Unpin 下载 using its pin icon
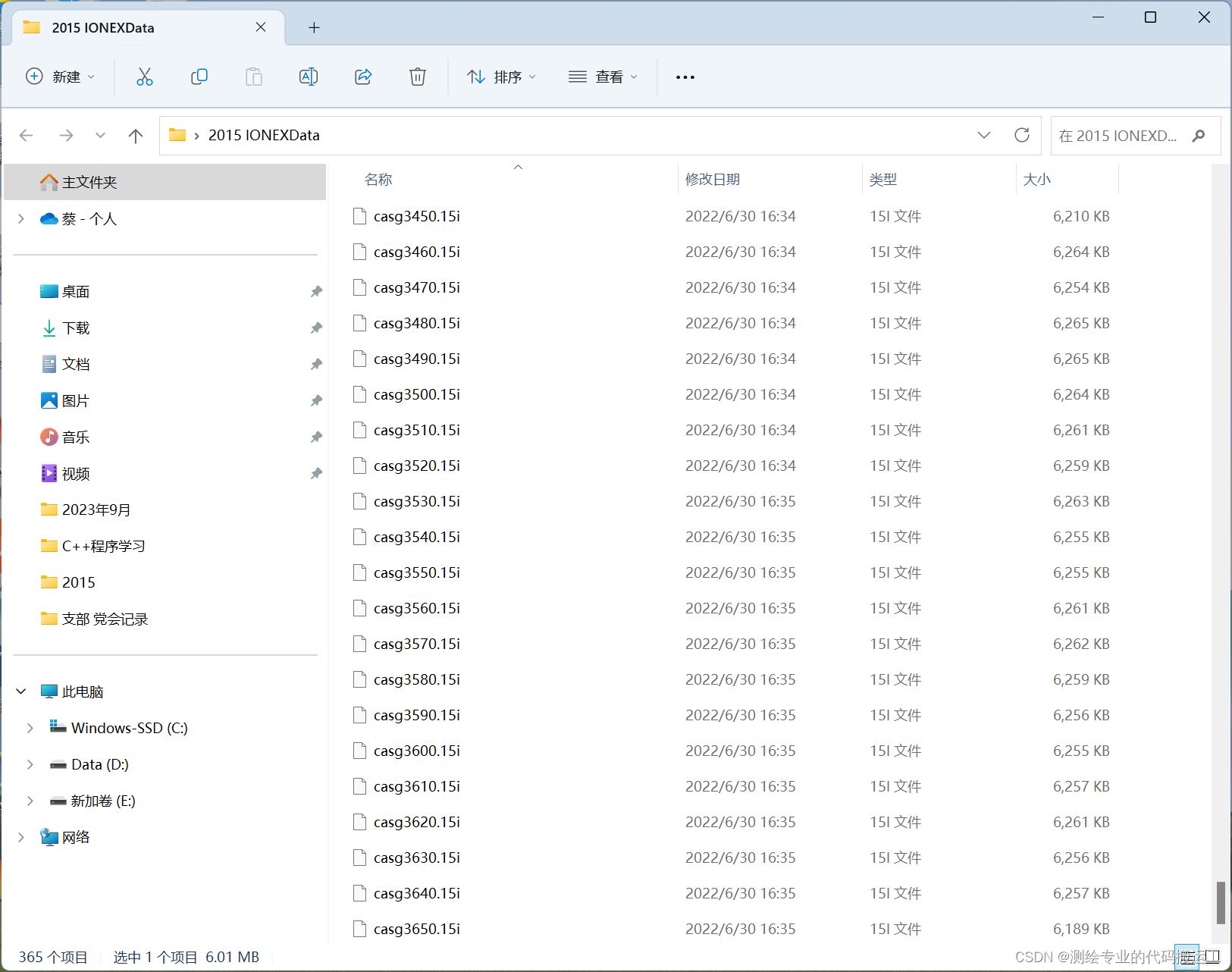The image size is (1232, 972). pos(317,328)
